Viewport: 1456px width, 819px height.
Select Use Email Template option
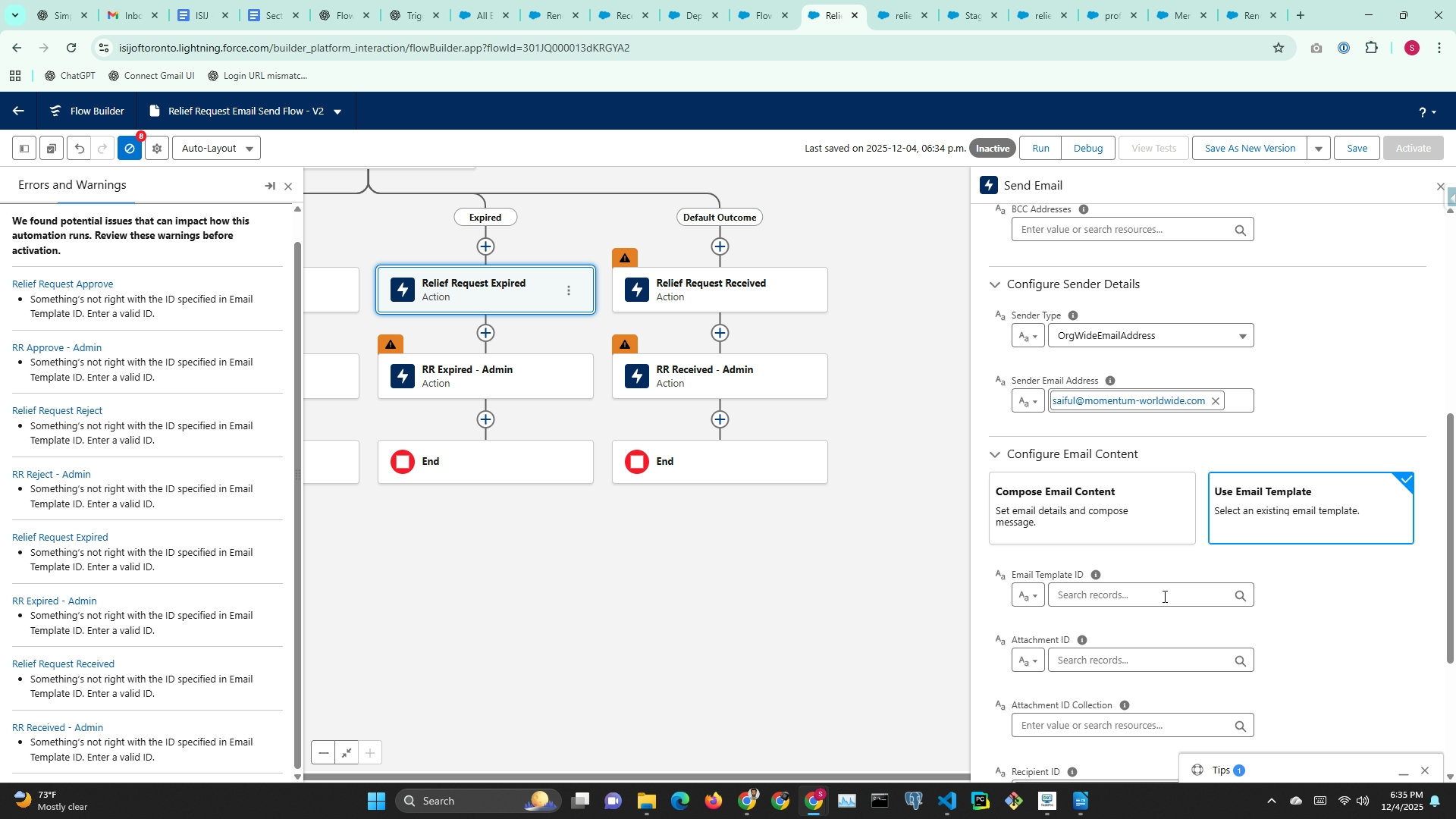coord(1310,507)
